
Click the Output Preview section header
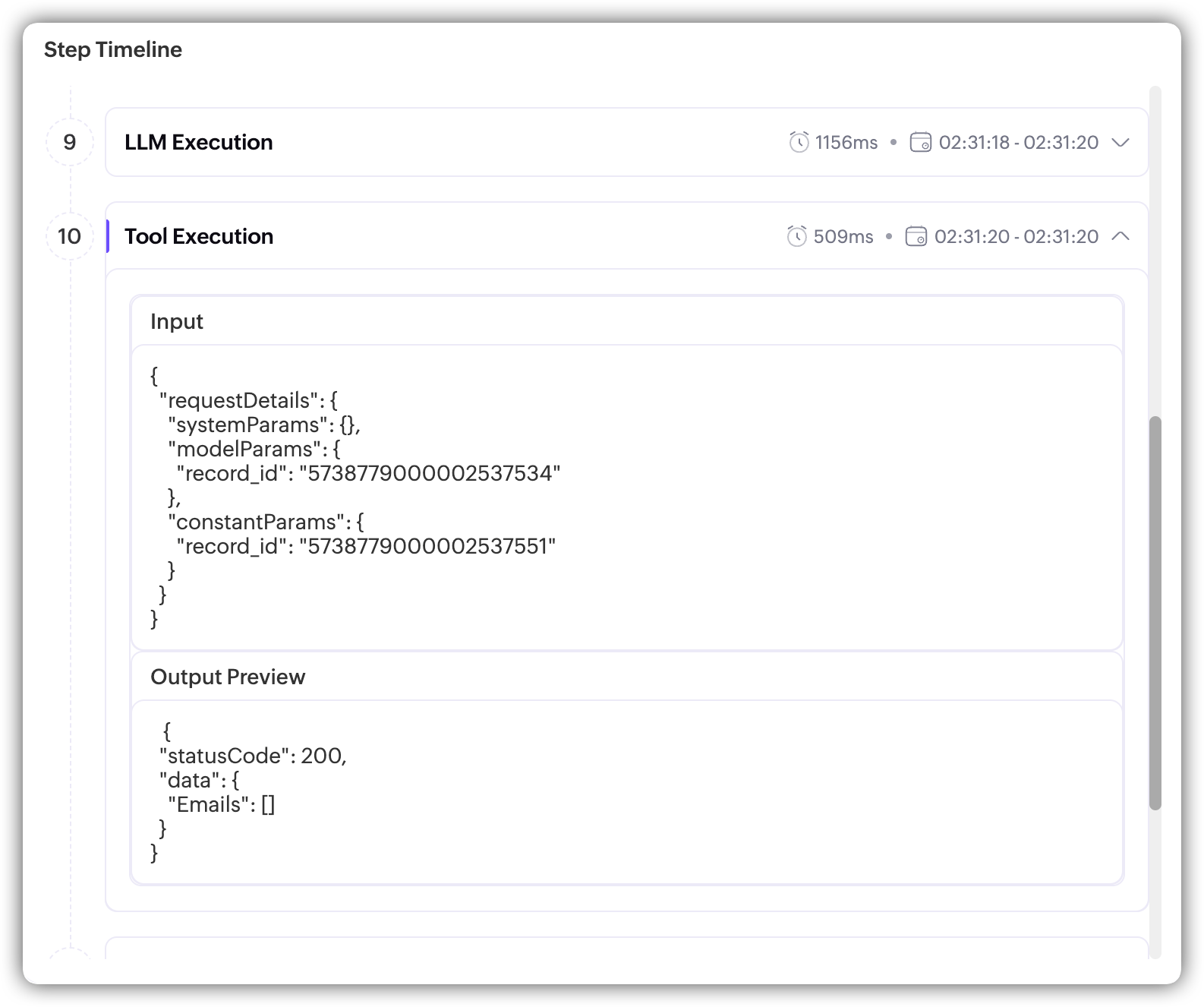[228, 677]
